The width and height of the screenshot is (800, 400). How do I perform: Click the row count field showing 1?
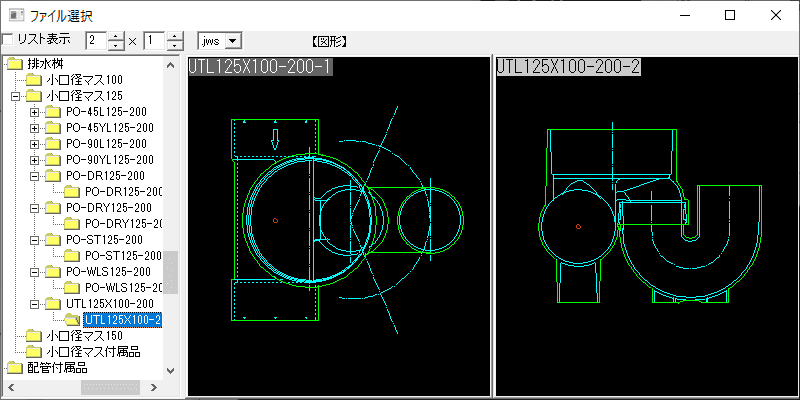[x=155, y=41]
